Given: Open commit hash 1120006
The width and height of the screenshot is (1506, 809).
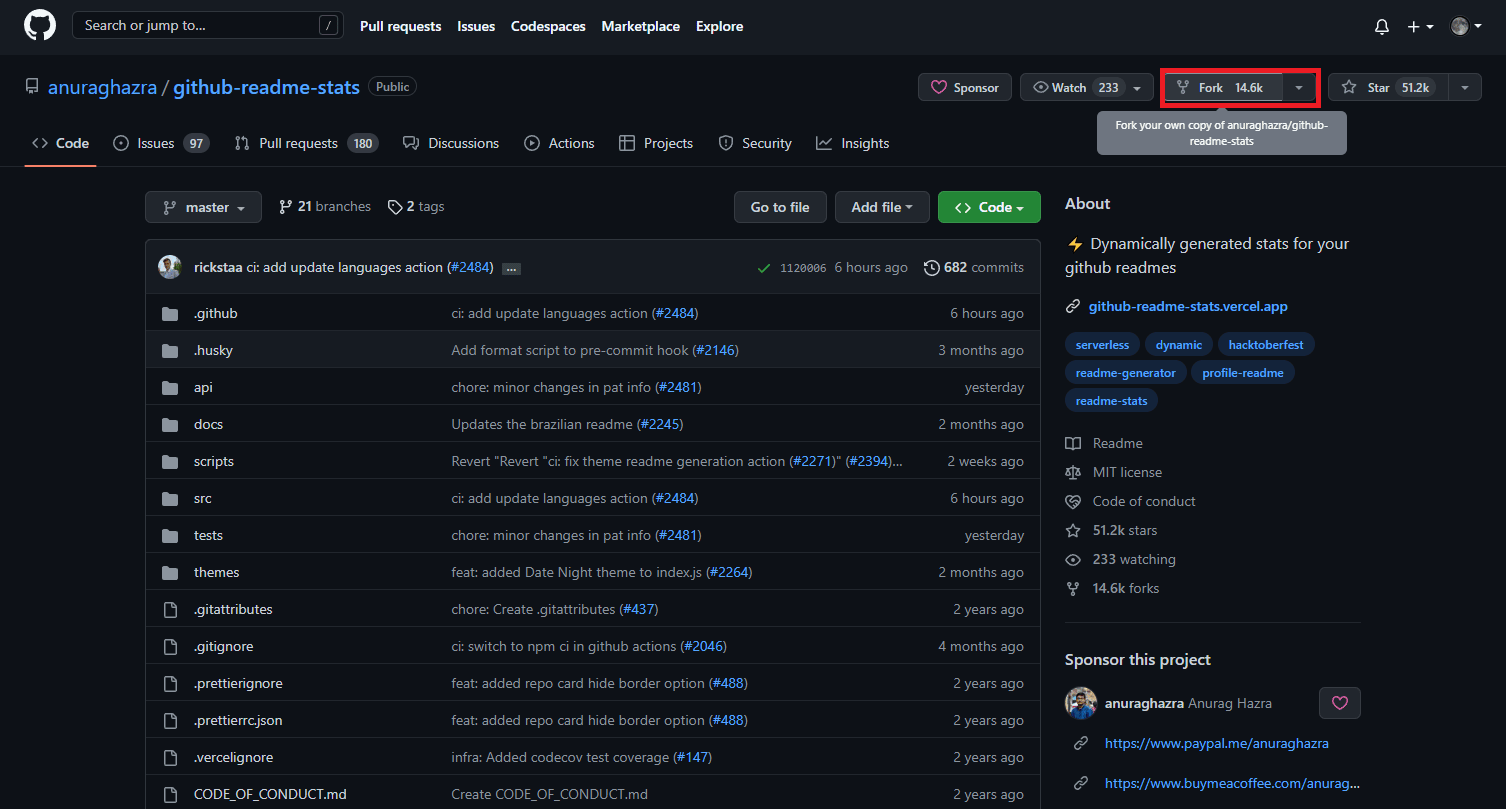Looking at the screenshot, I should [x=803, y=268].
